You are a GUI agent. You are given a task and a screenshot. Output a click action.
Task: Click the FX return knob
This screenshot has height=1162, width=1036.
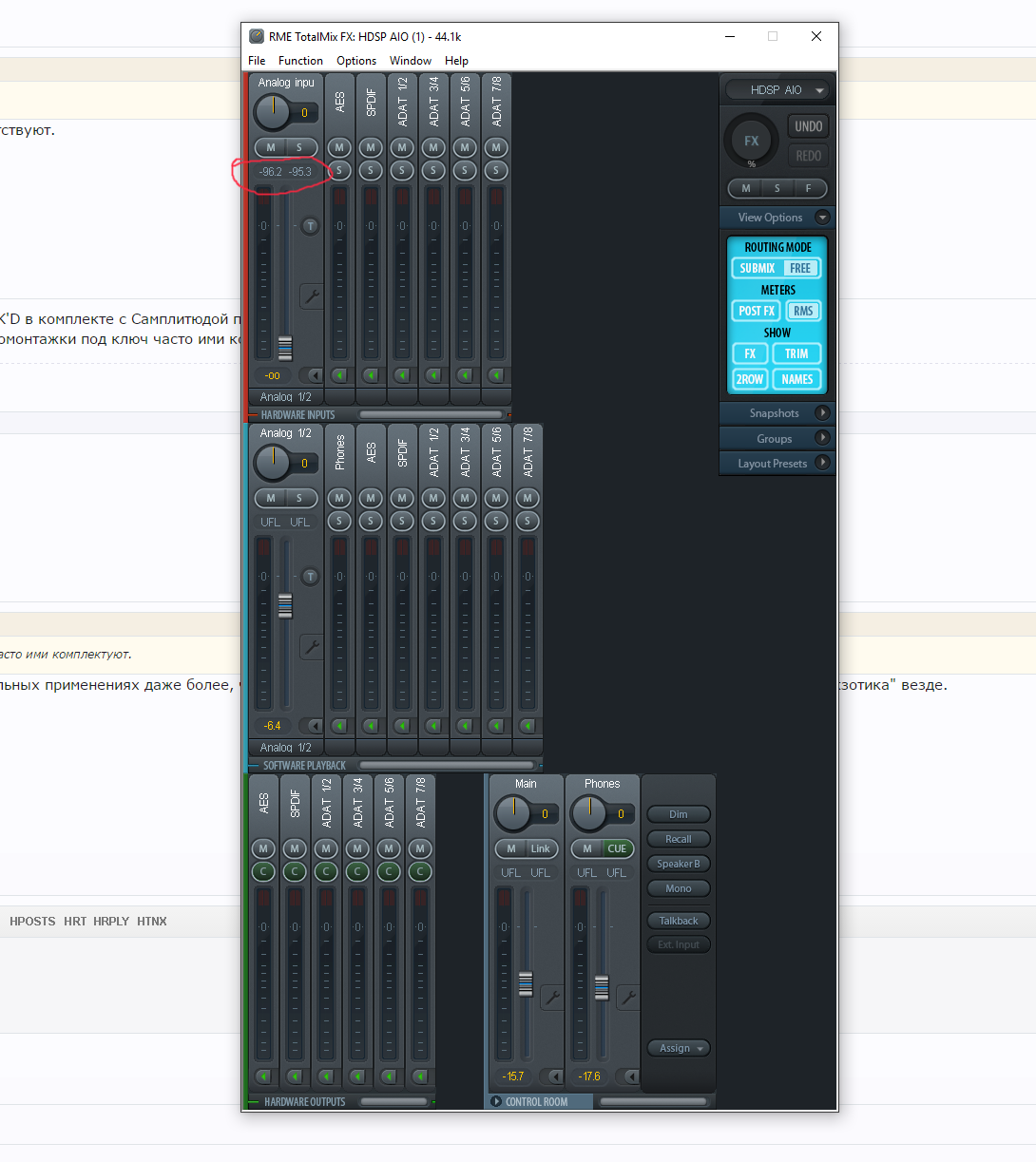coord(752,141)
